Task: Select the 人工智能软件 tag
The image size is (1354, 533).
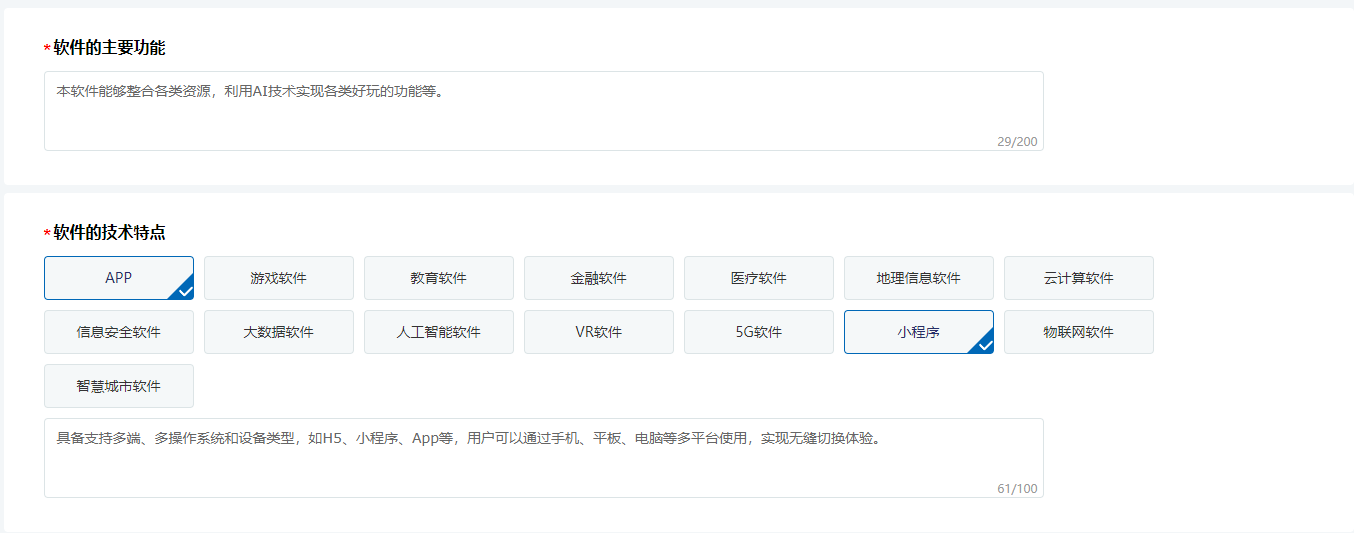Action: (x=438, y=332)
